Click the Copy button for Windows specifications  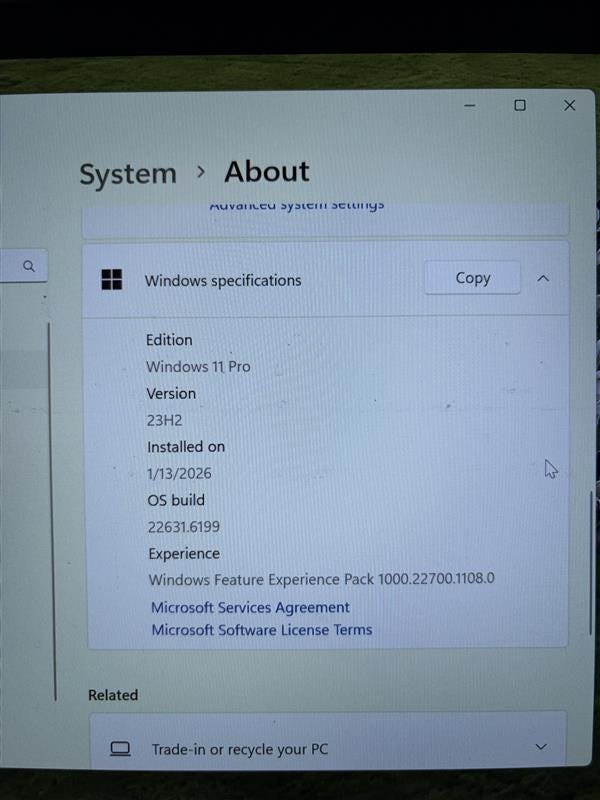(x=472, y=278)
